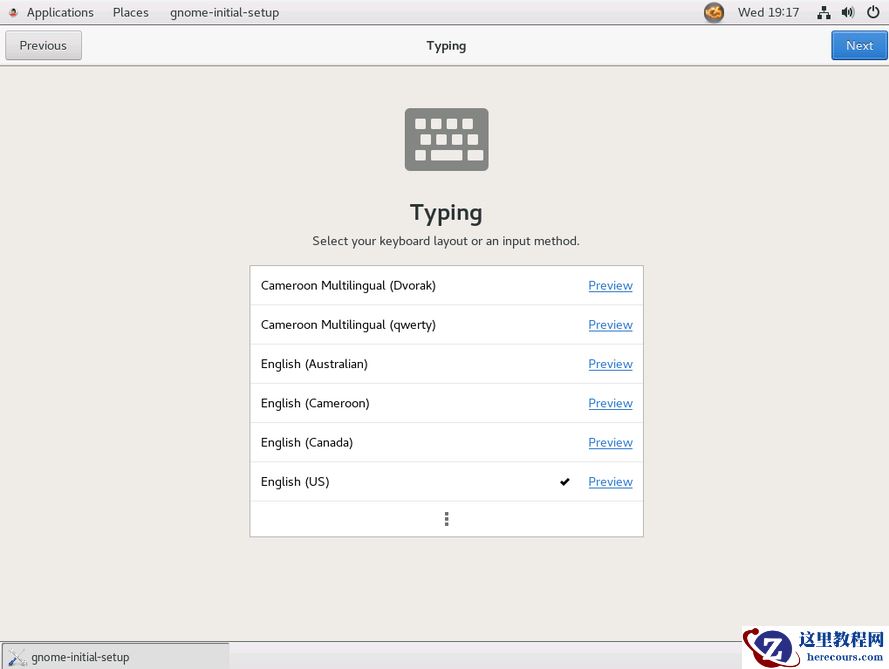Click the checkmark next to English (US)
The height and width of the screenshot is (669, 889).
pyautogui.click(x=565, y=481)
